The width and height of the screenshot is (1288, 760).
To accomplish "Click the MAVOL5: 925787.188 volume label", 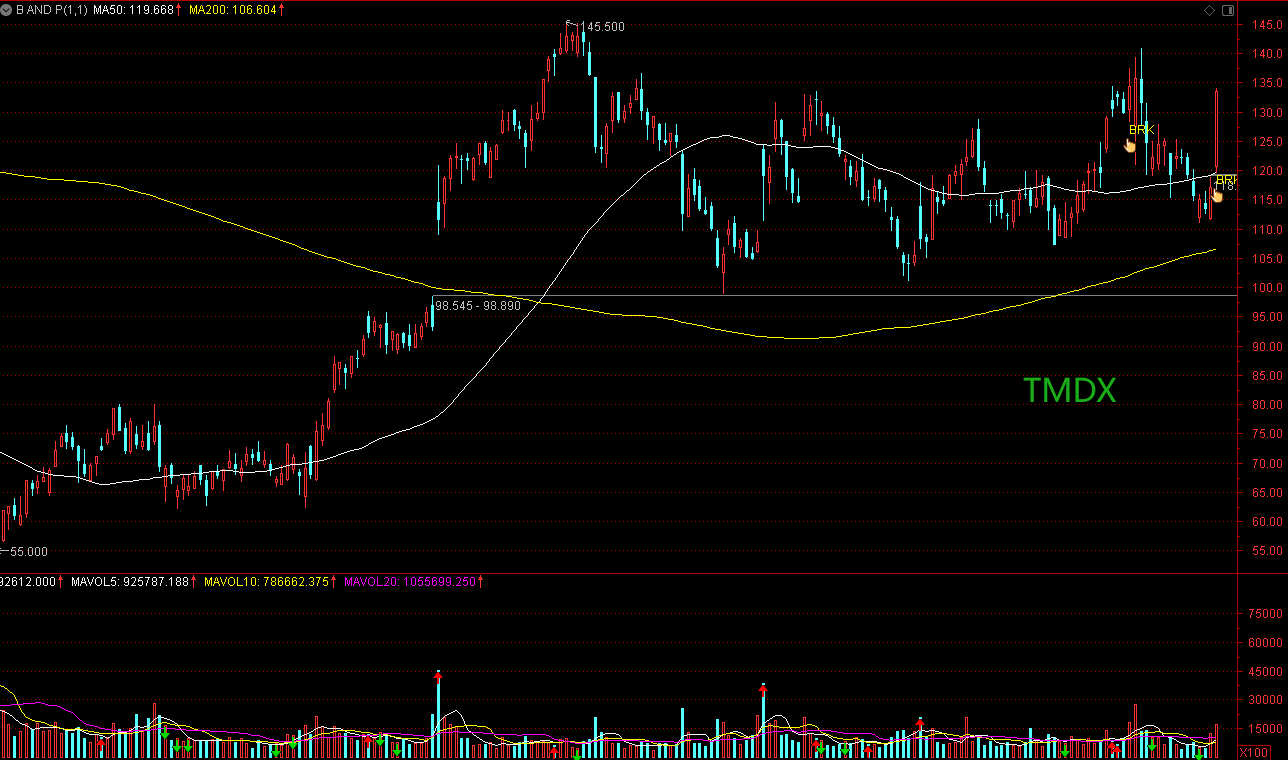I will (130, 581).
